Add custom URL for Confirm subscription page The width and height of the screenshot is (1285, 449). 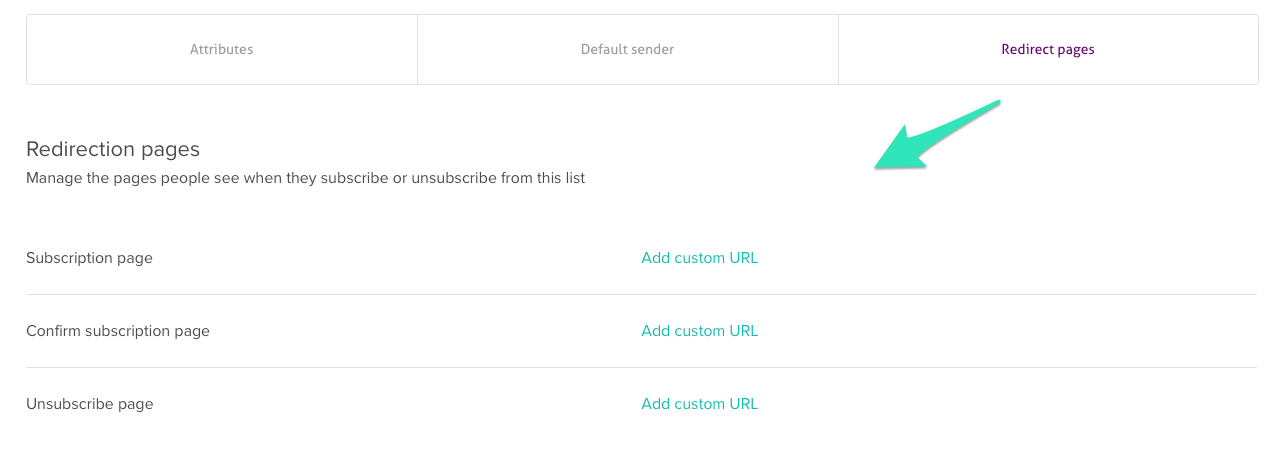[699, 331]
